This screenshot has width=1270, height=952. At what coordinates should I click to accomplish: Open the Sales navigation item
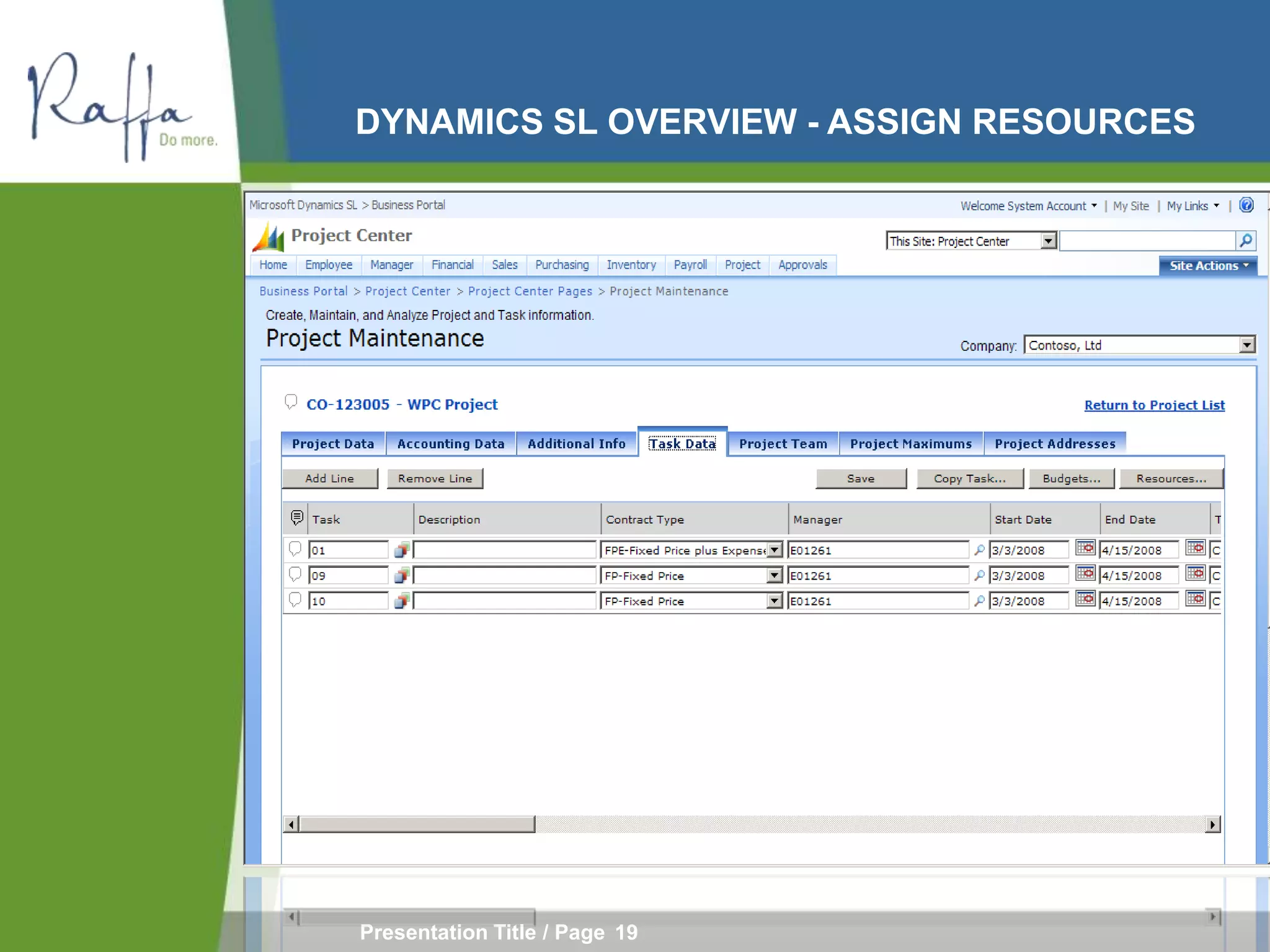(505, 265)
